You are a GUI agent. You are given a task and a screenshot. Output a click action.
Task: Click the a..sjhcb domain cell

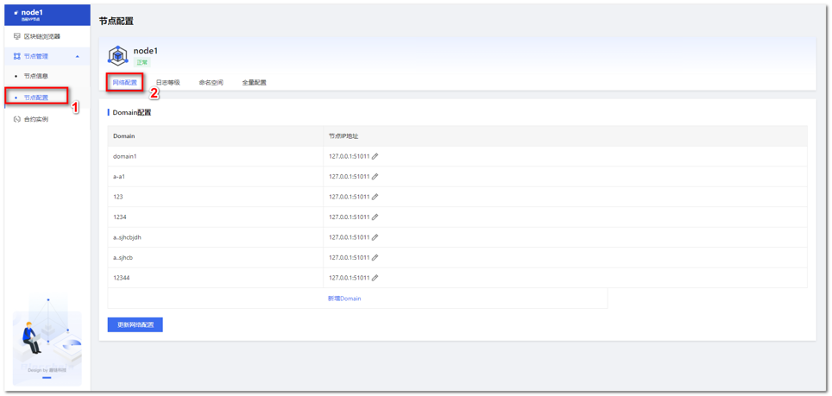pyautogui.click(x=215, y=257)
